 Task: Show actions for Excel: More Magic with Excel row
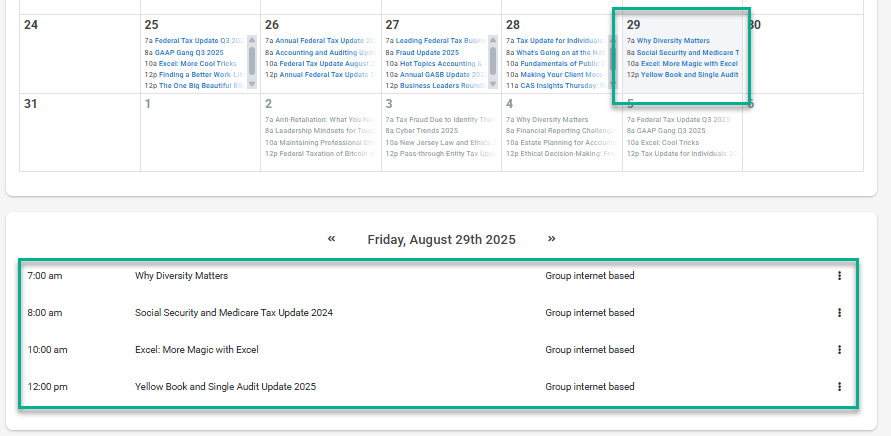pos(839,350)
